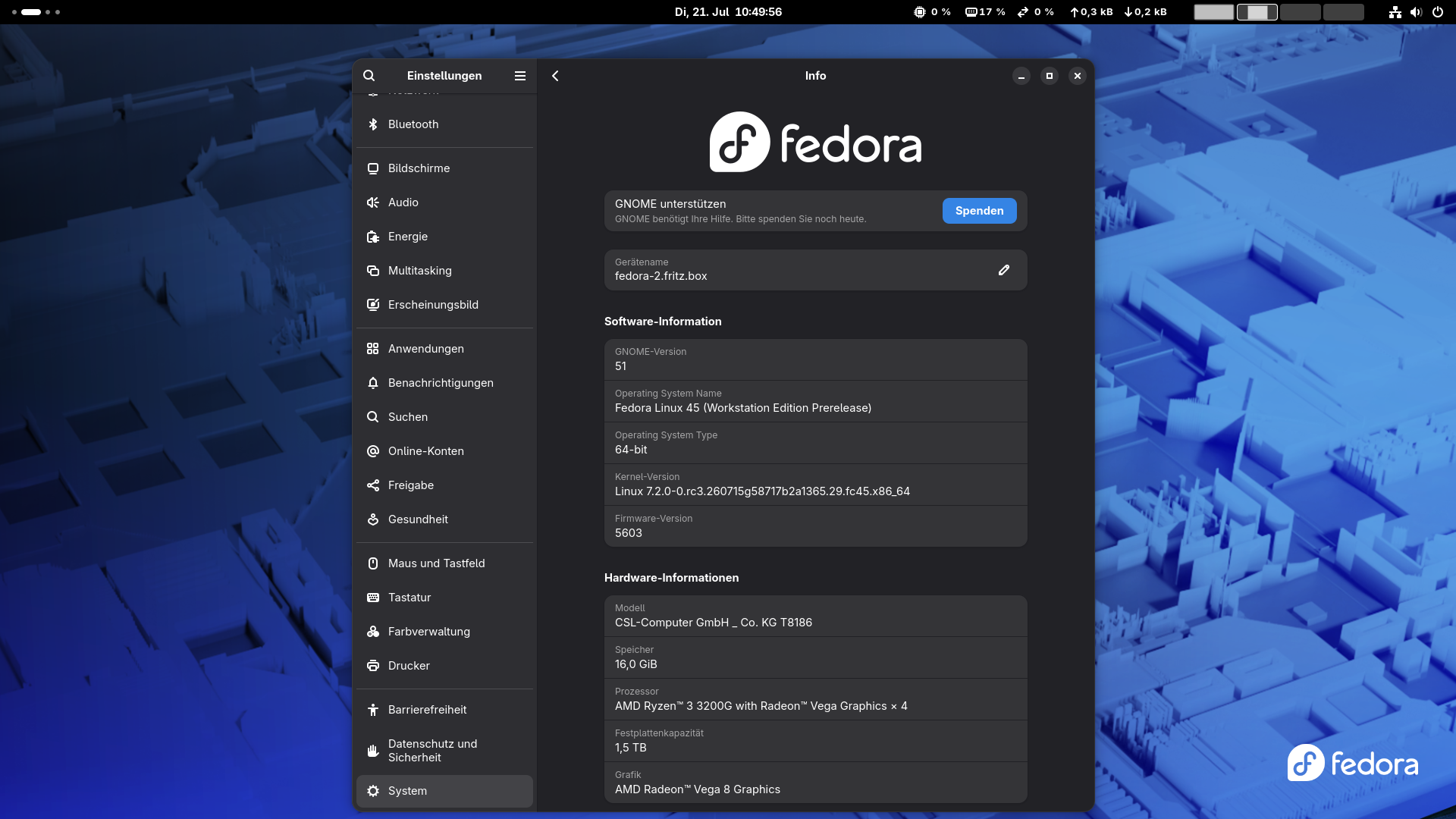This screenshot has height=819, width=1456.
Task: Select Drucker in the sidebar
Action: click(x=444, y=666)
